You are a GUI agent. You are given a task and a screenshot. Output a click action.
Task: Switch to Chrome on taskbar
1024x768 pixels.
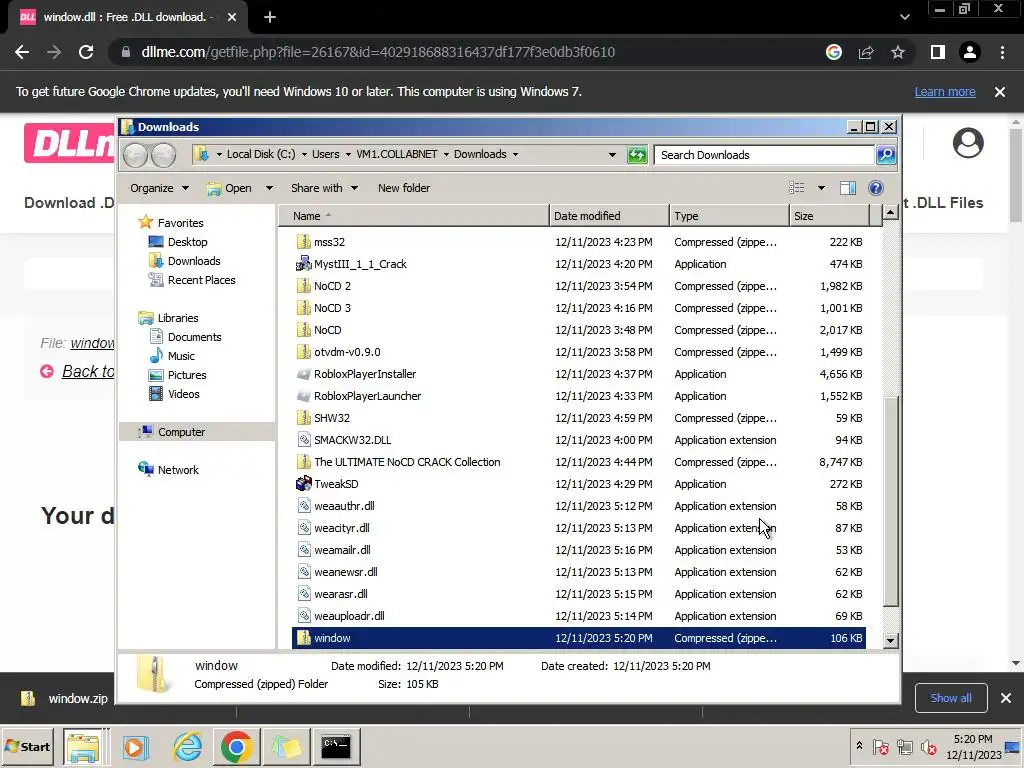(x=236, y=746)
